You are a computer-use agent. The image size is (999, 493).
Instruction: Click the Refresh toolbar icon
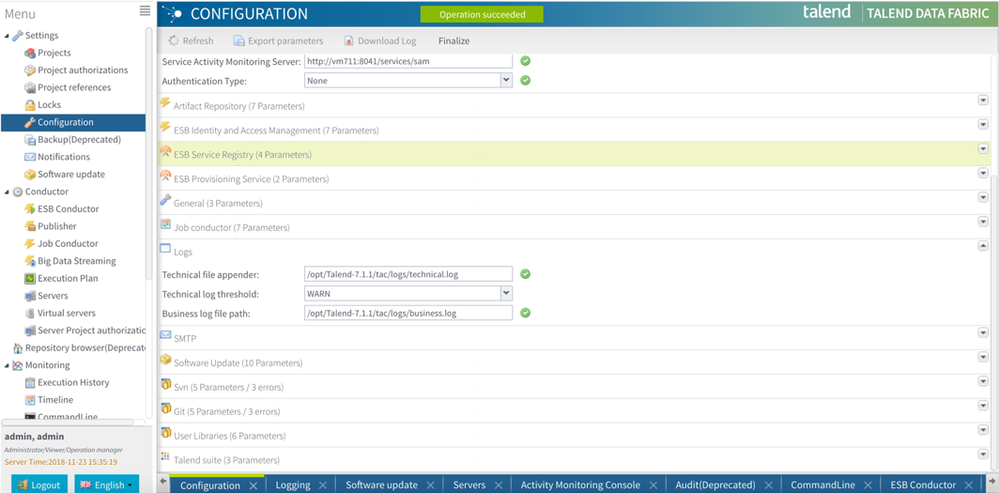[x=173, y=41]
